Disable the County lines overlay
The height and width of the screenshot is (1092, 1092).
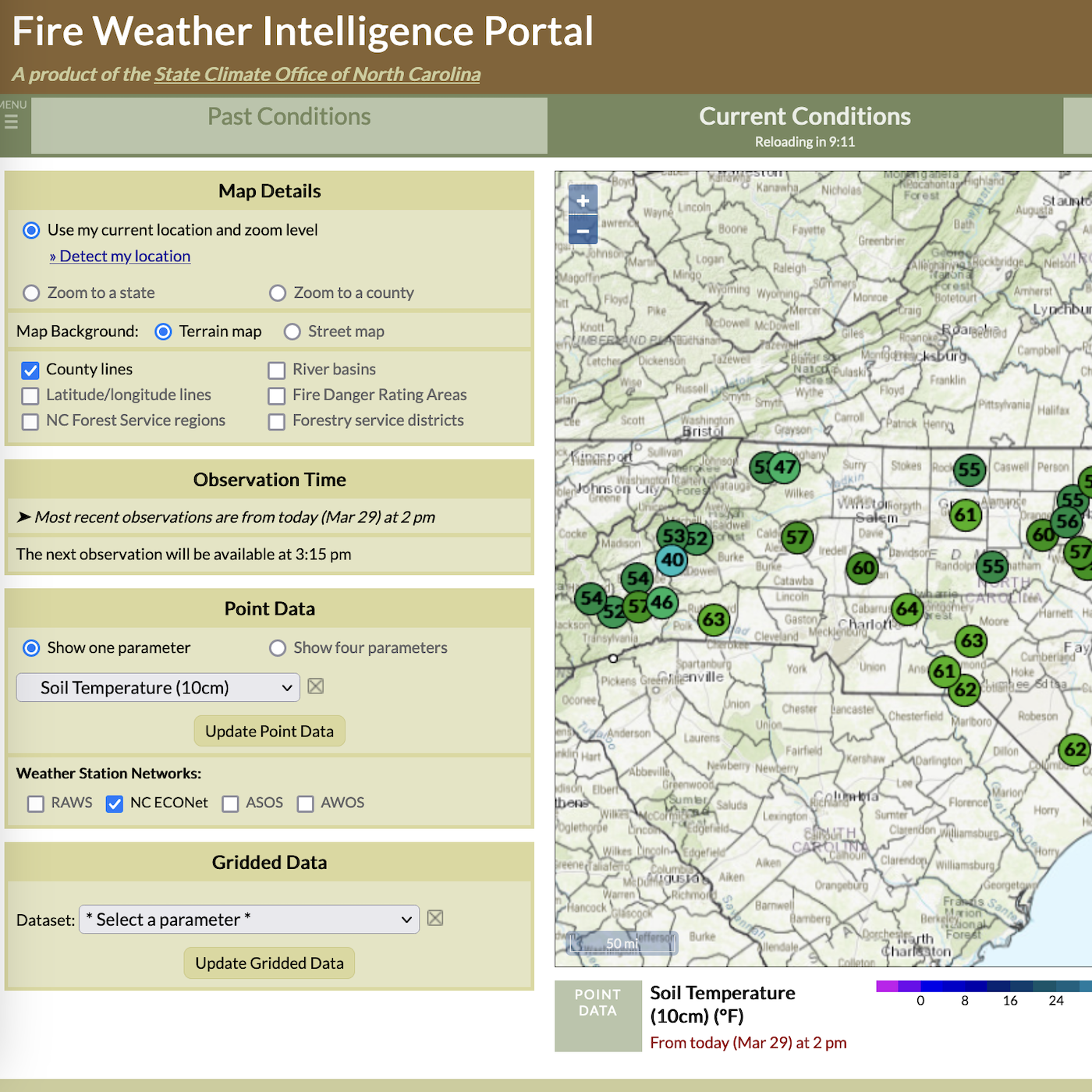click(30, 370)
